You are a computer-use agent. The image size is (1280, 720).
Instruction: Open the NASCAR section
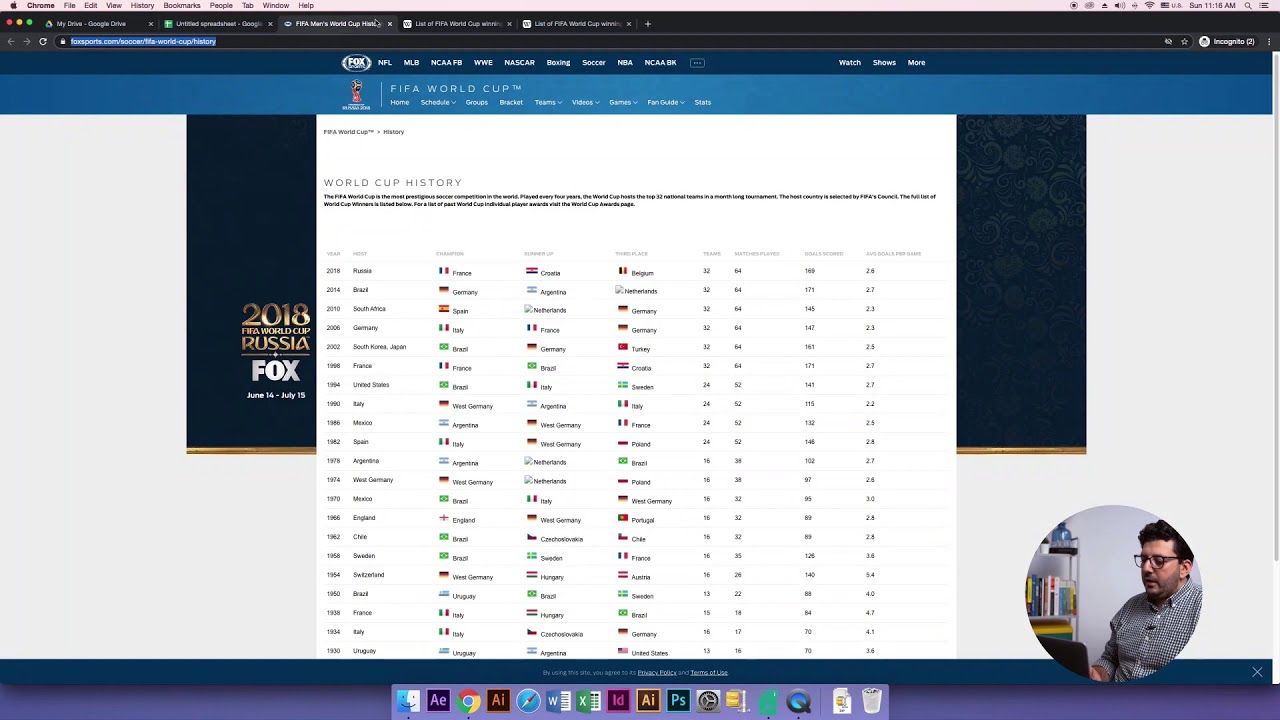pos(519,62)
